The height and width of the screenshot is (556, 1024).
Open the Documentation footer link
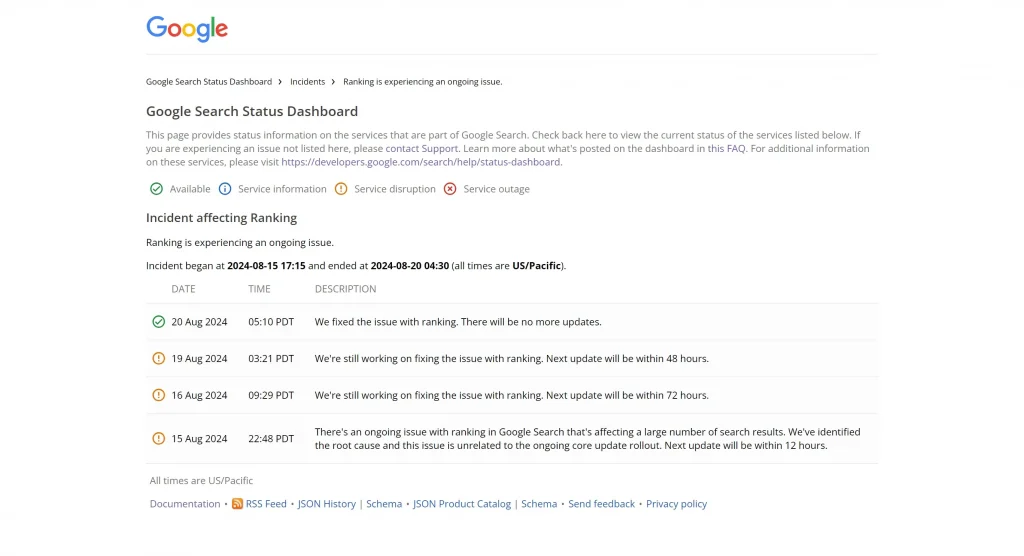(185, 504)
